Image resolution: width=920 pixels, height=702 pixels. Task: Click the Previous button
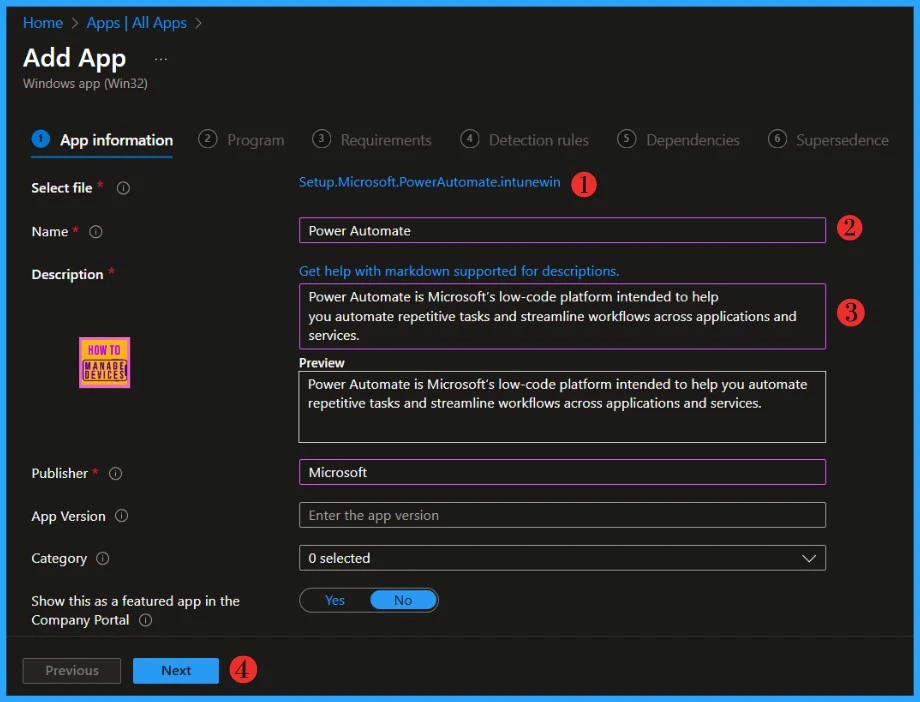click(x=72, y=670)
